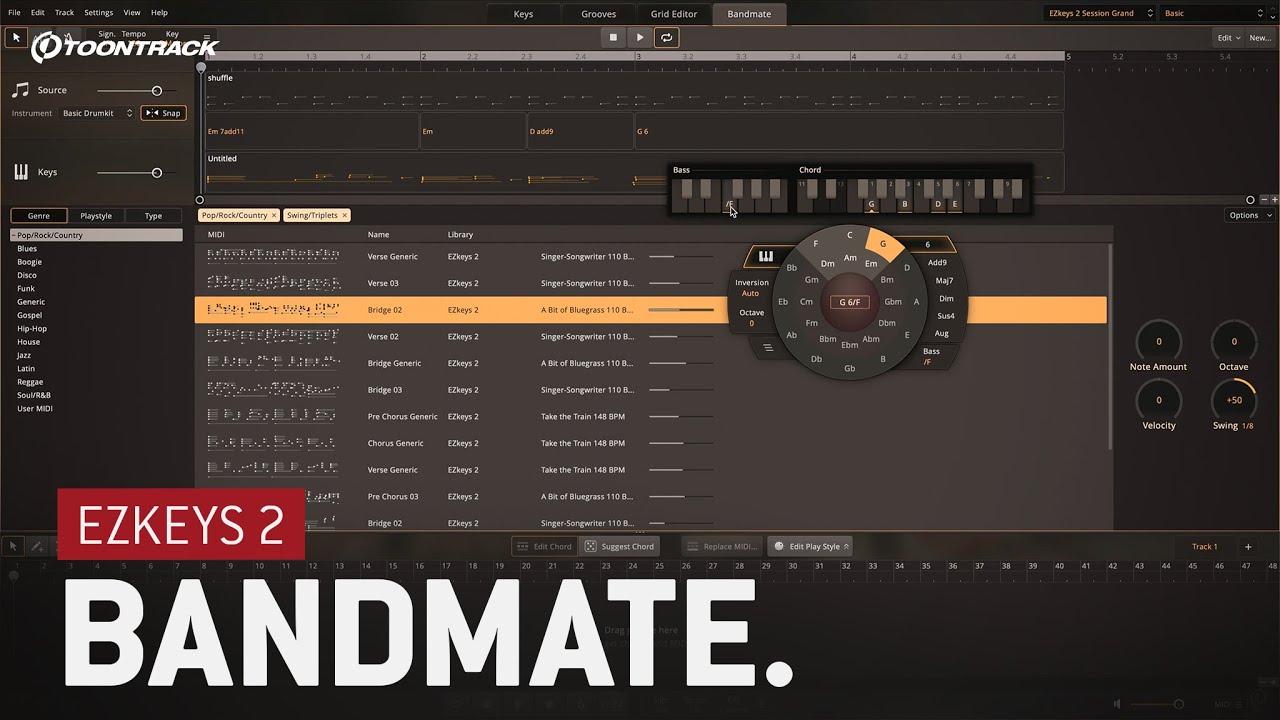Open the Basic preset dropdown

(x=1214, y=13)
